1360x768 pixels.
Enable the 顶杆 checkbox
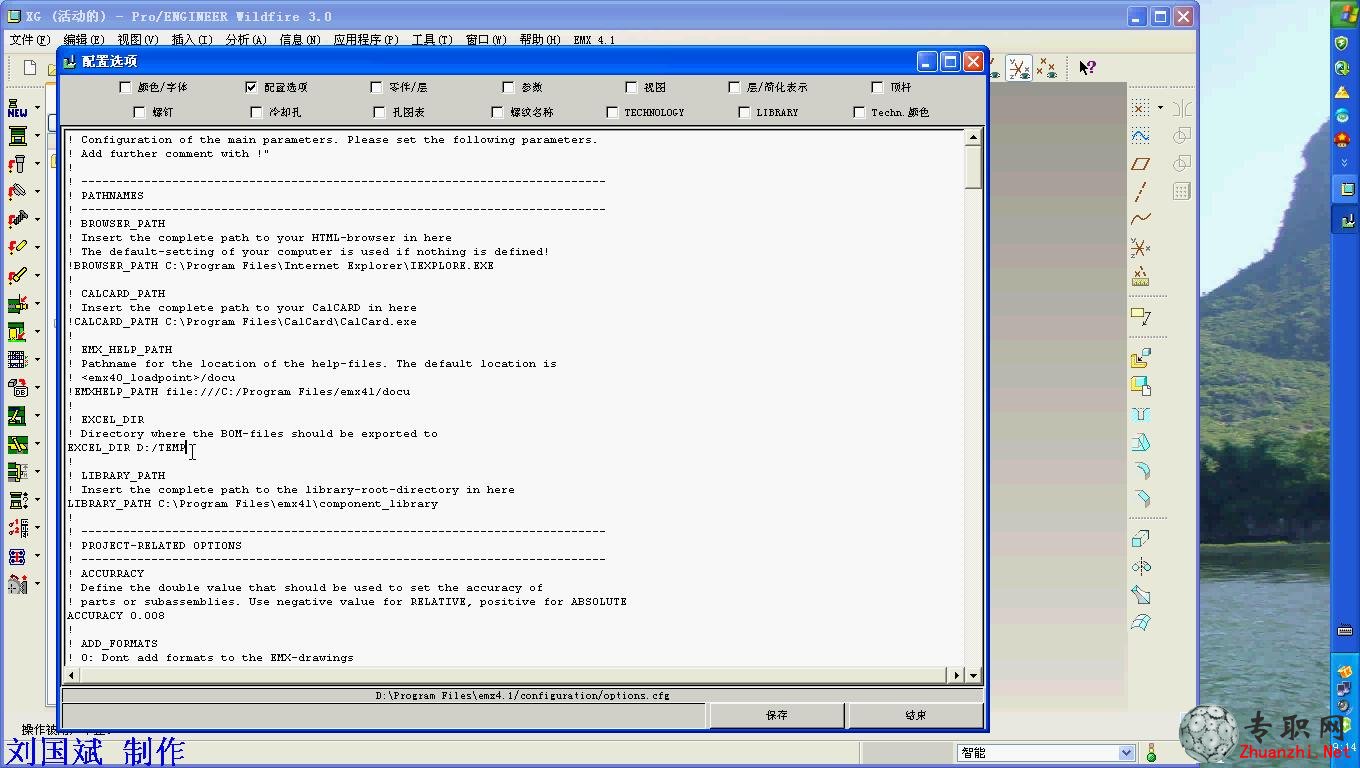tap(877, 87)
